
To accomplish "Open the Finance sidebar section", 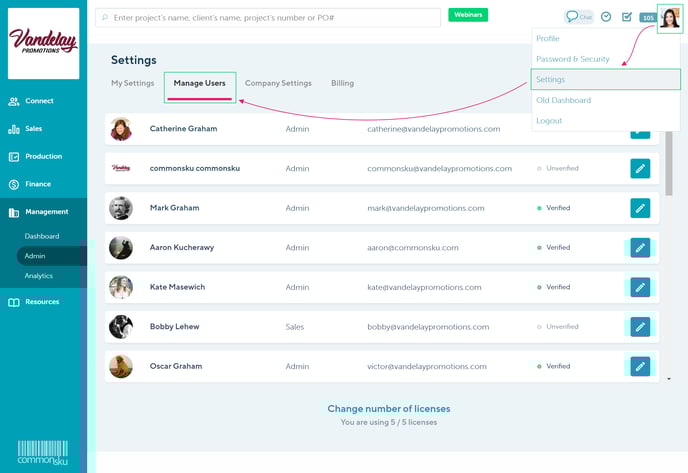I will [x=39, y=184].
